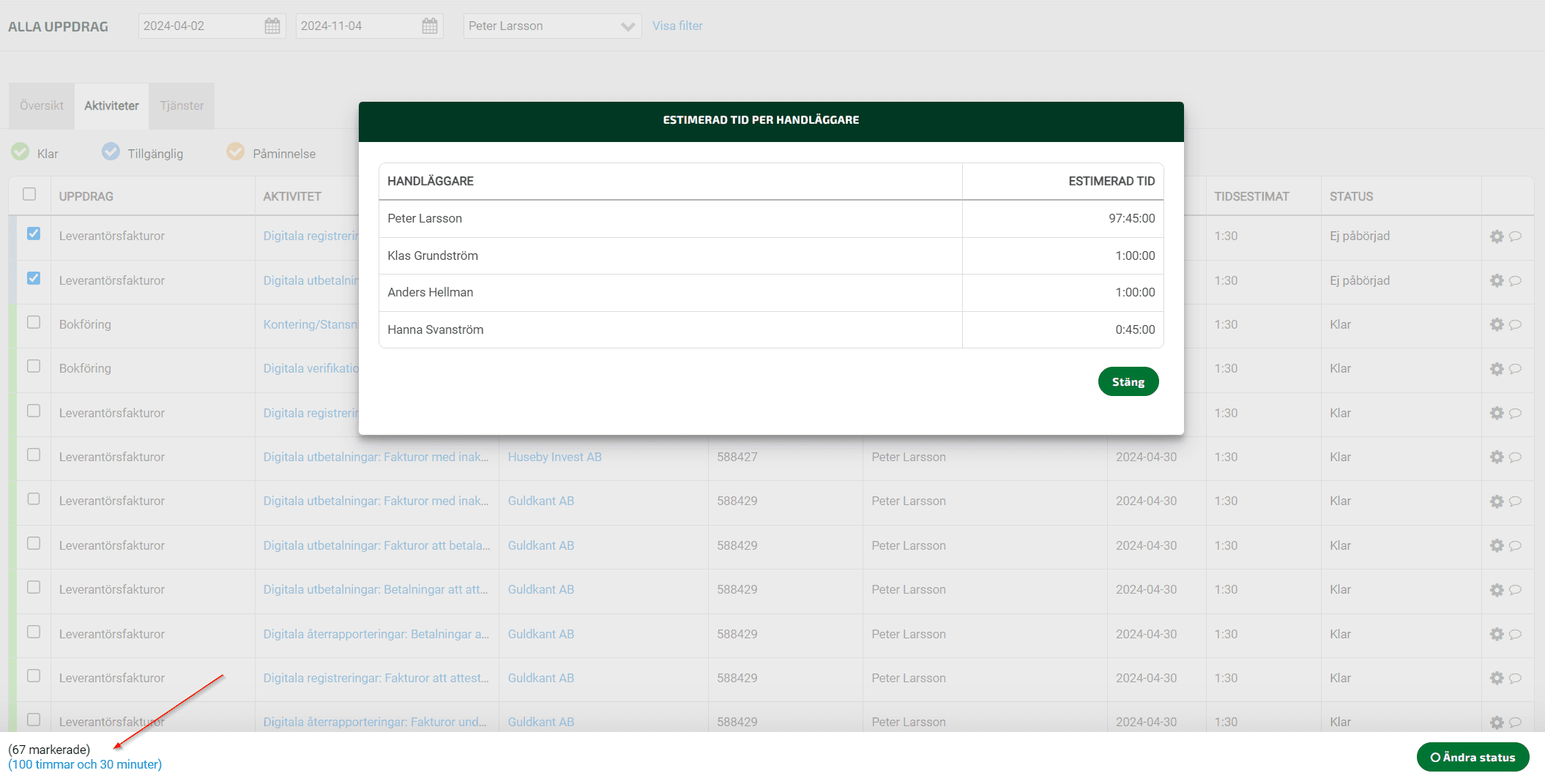The height and width of the screenshot is (784, 1545).
Task: Open calendar picker for start date 2024-04-02
Action: pos(272,26)
